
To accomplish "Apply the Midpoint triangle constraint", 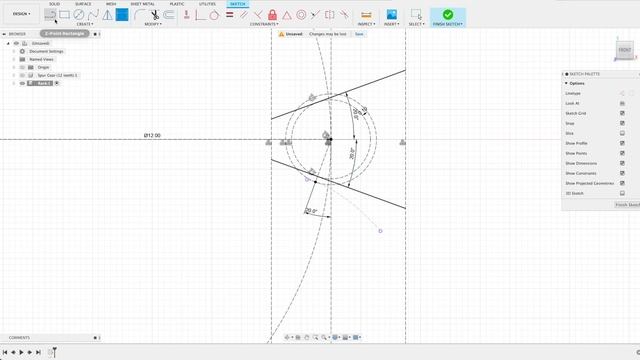I will pyautogui.click(x=287, y=15).
